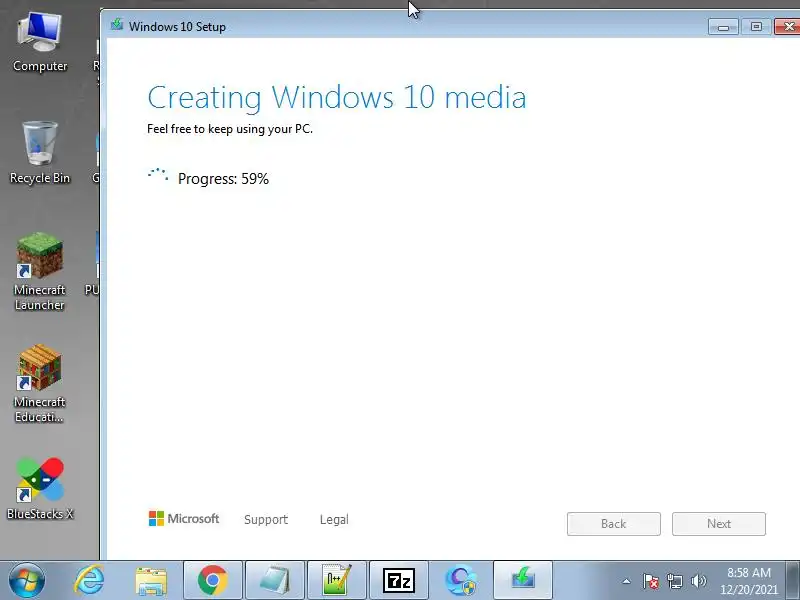Close the Windows 10 Setup window

tap(787, 27)
